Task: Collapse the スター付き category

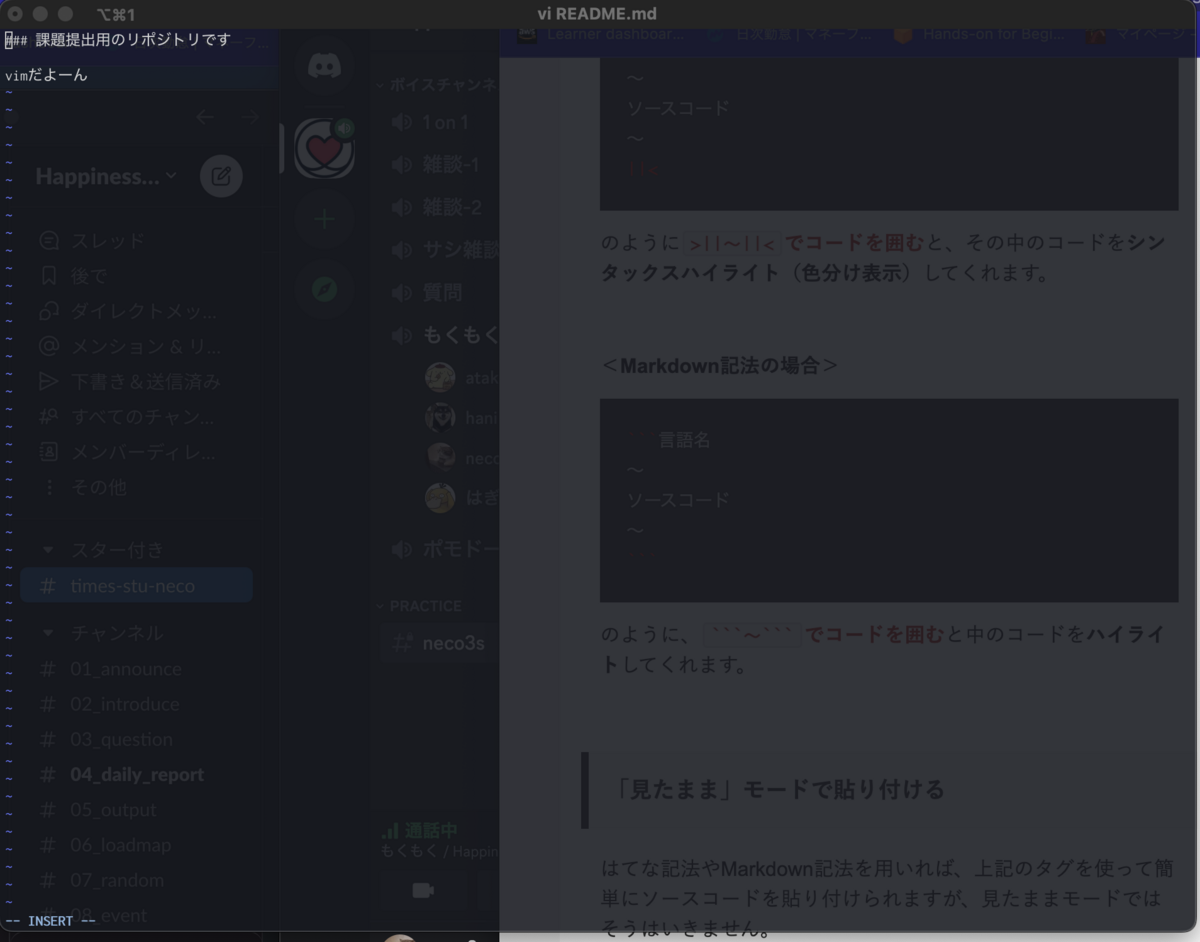Action: pyautogui.click(x=47, y=549)
